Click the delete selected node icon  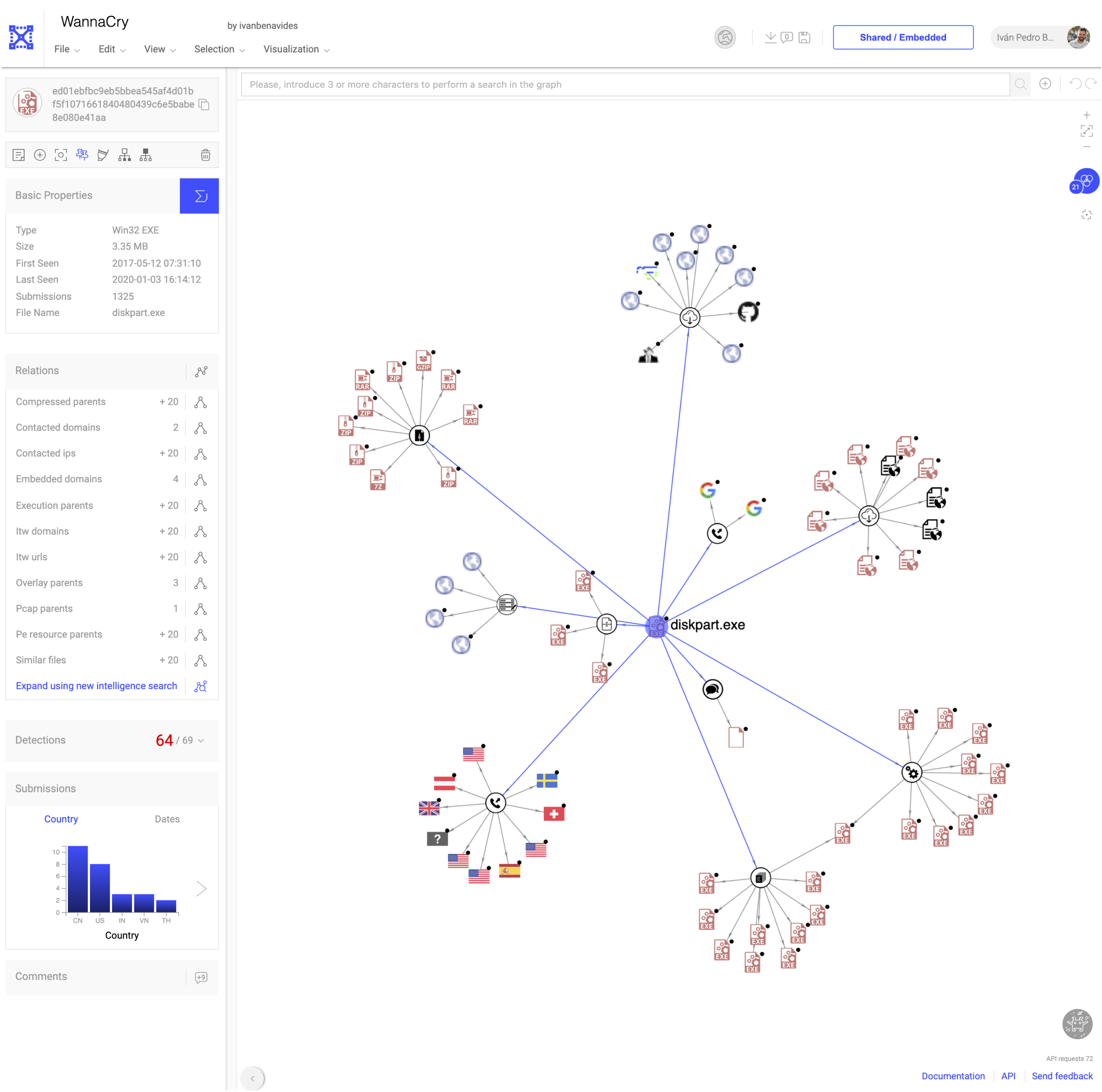point(205,155)
